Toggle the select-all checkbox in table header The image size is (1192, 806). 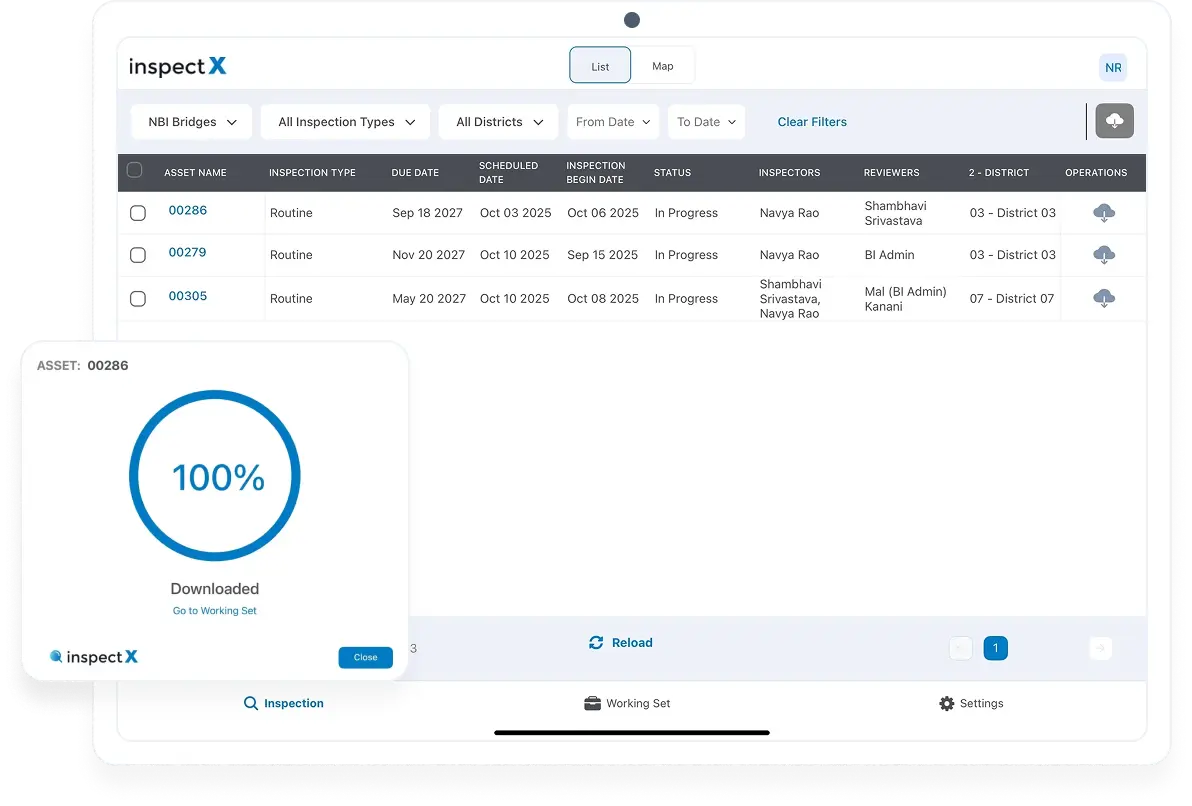(135, 170)
